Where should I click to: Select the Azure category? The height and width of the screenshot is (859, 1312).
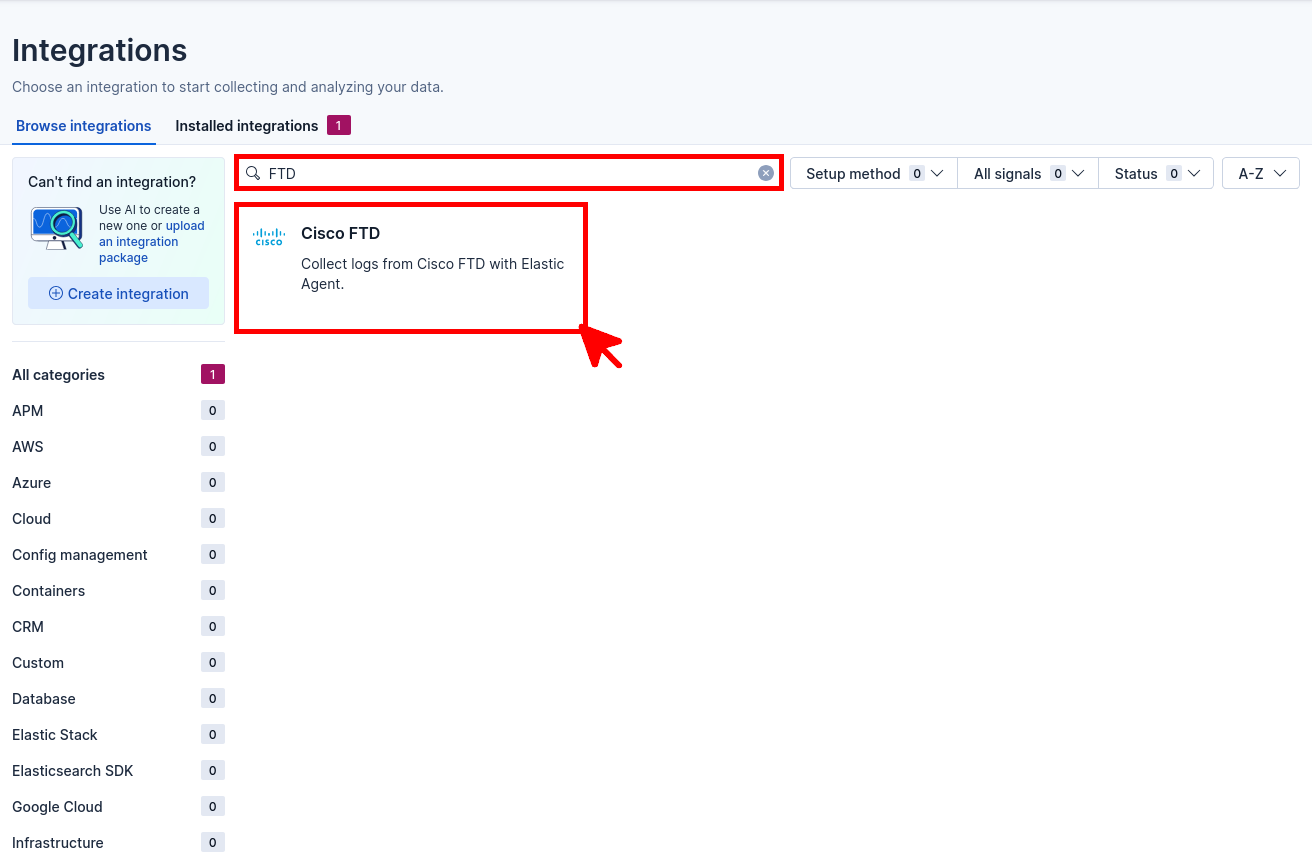coord(118,483)
